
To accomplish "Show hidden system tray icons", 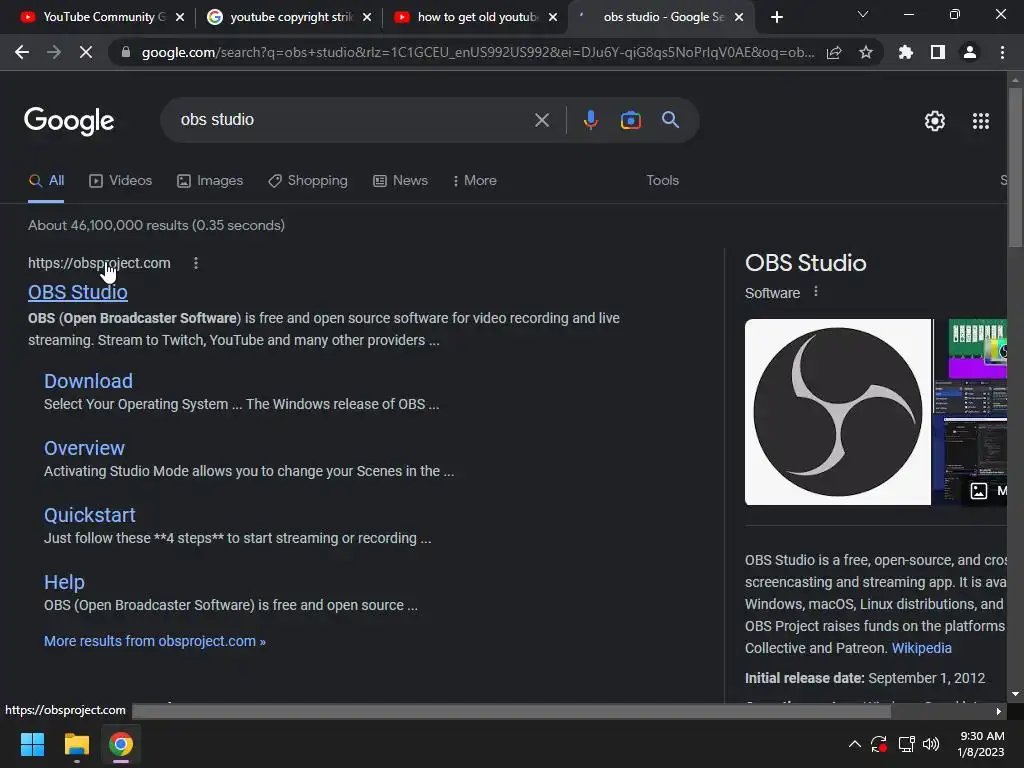I will tap(854, 744).
